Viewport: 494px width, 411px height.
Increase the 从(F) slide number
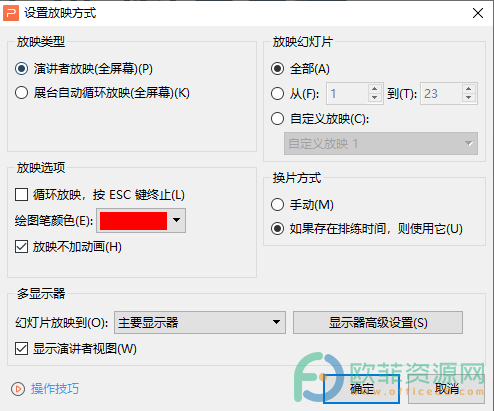click(x=374, y=89)
